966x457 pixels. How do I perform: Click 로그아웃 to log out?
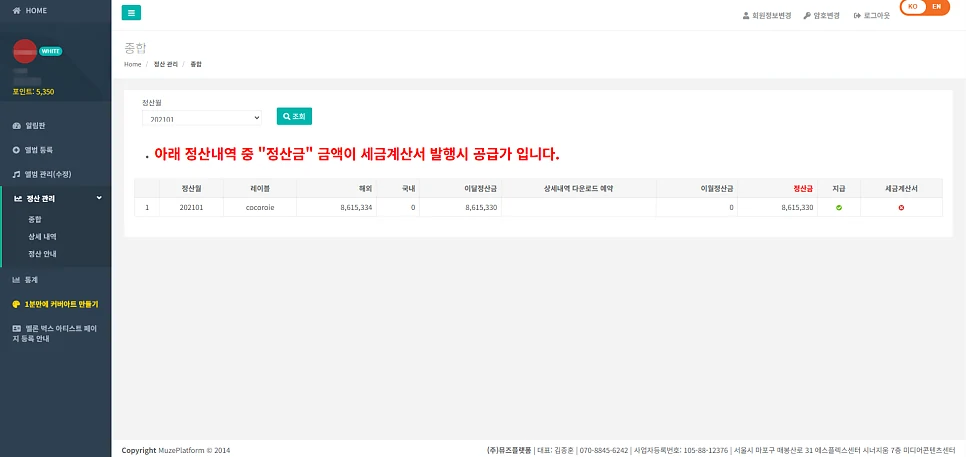pos(872,15)
